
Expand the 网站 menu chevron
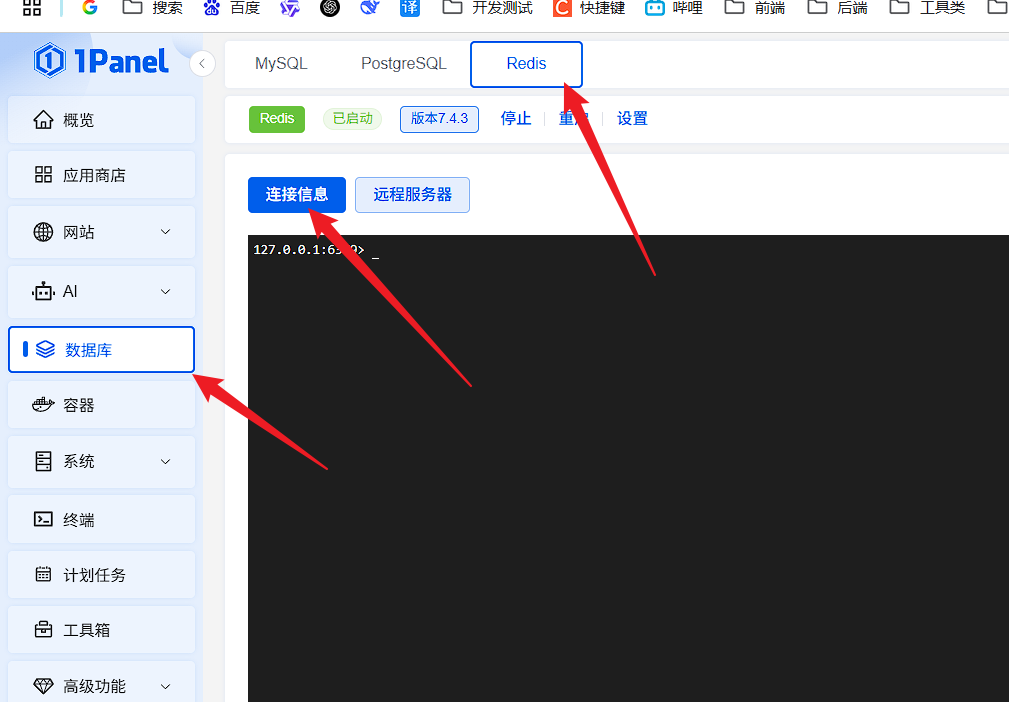tap(166, 232)
